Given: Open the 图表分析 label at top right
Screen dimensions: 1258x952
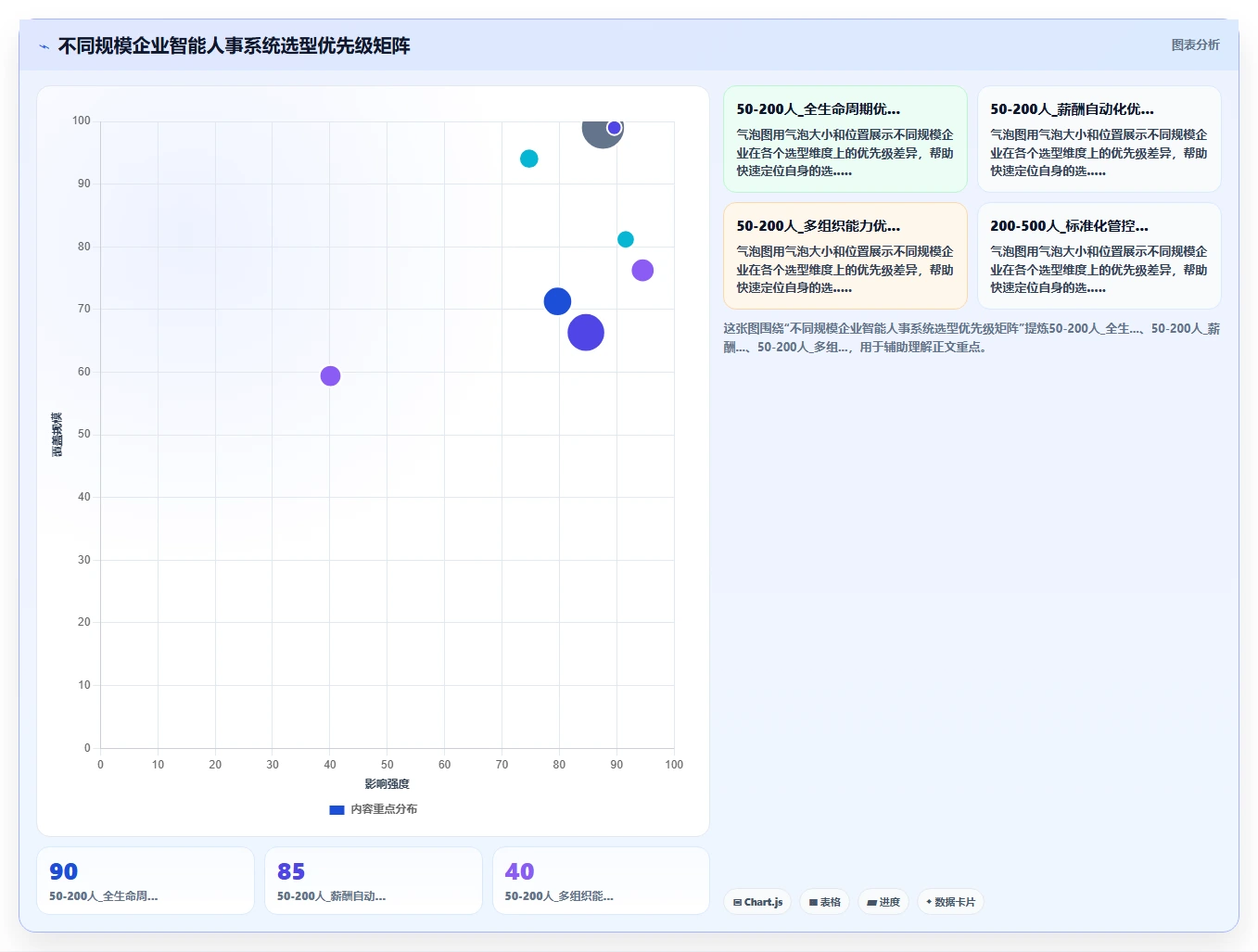Looking at the screenshot, I should 1195,44.
